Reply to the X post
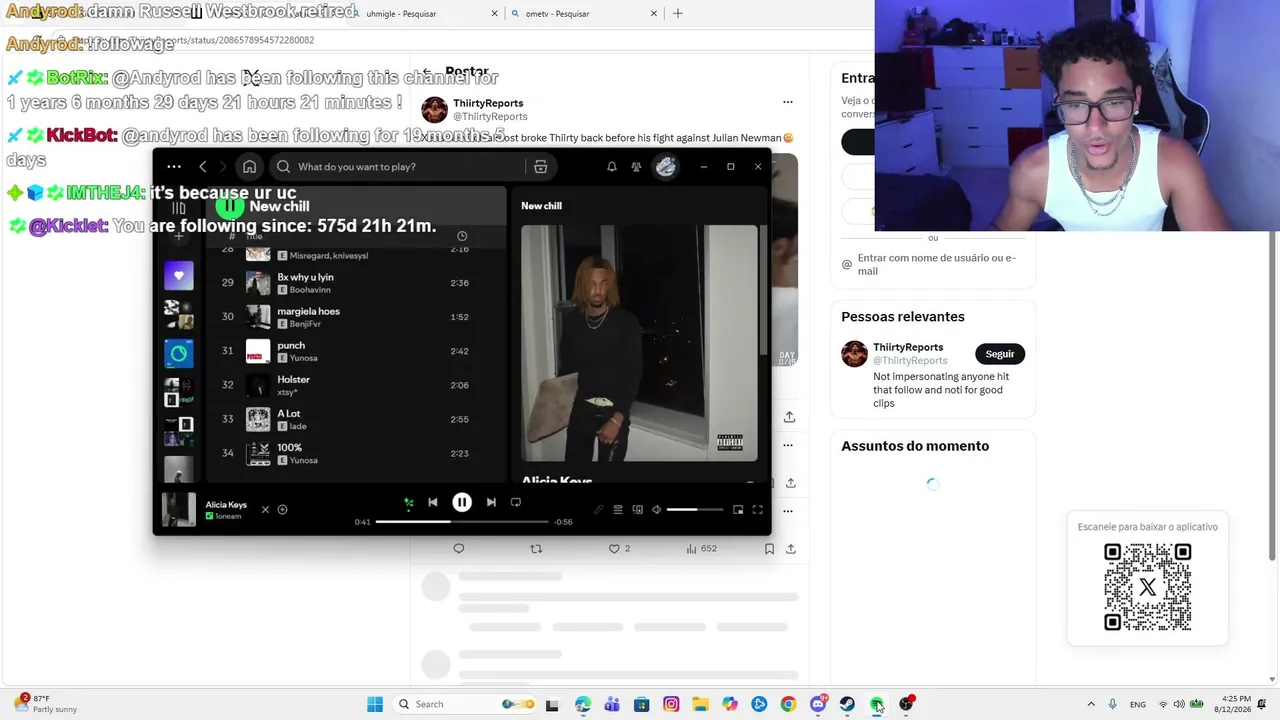 [x=459, y=549]
